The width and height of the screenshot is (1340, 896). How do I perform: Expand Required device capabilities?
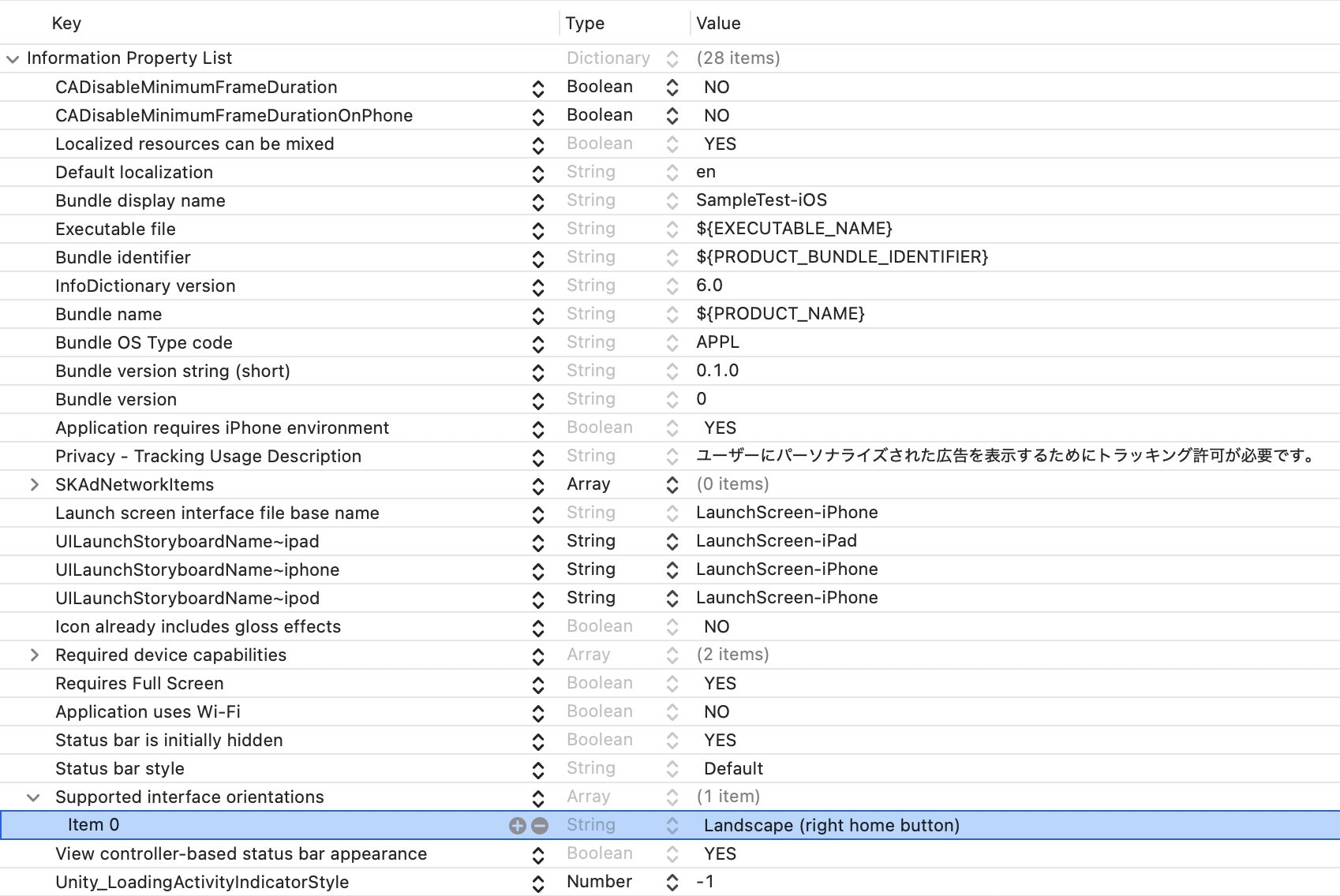coord(34,655)
